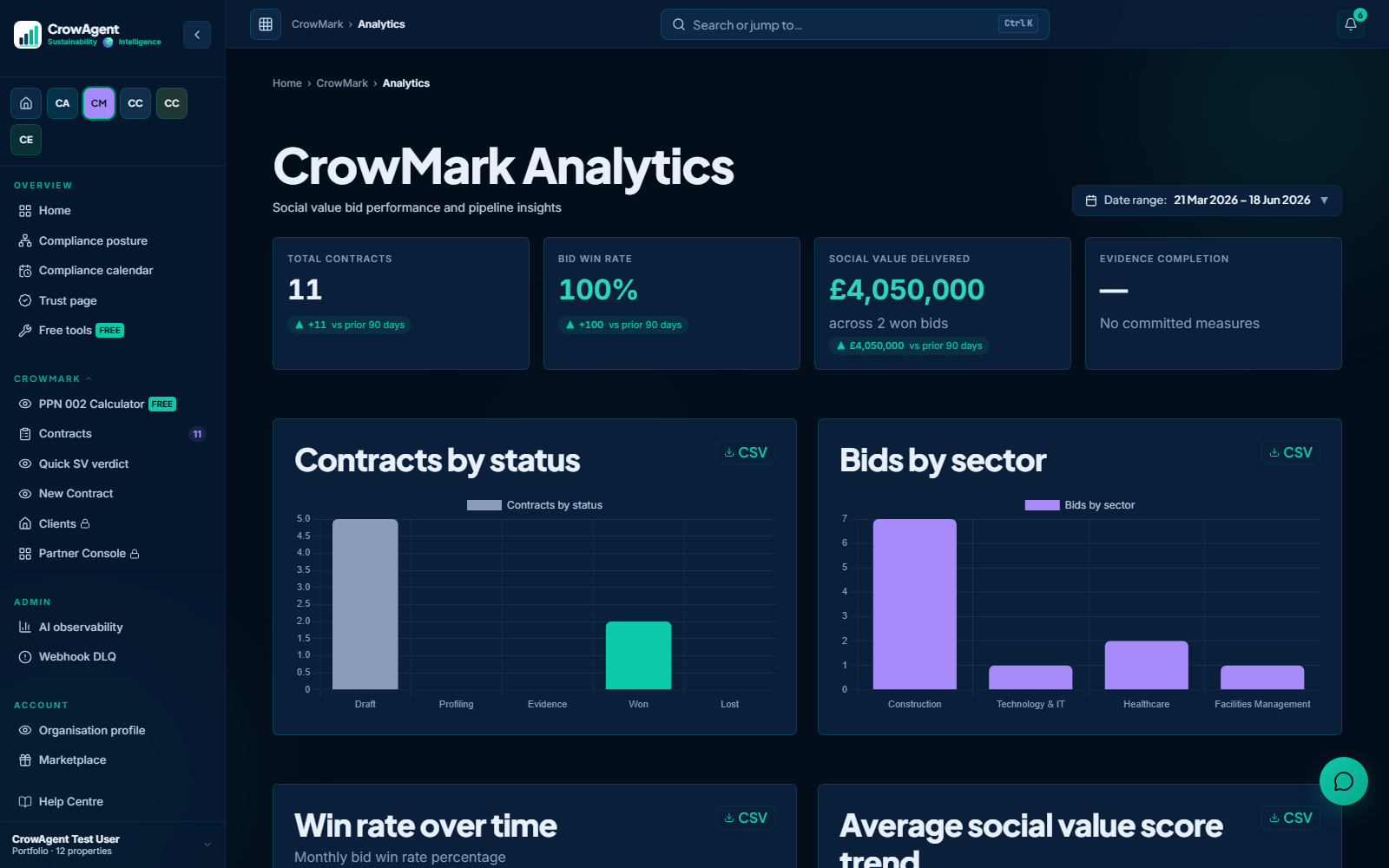Click the Facilities Management bar
The width and height of the screenshot is (1389, 868).
point(1262,677)
